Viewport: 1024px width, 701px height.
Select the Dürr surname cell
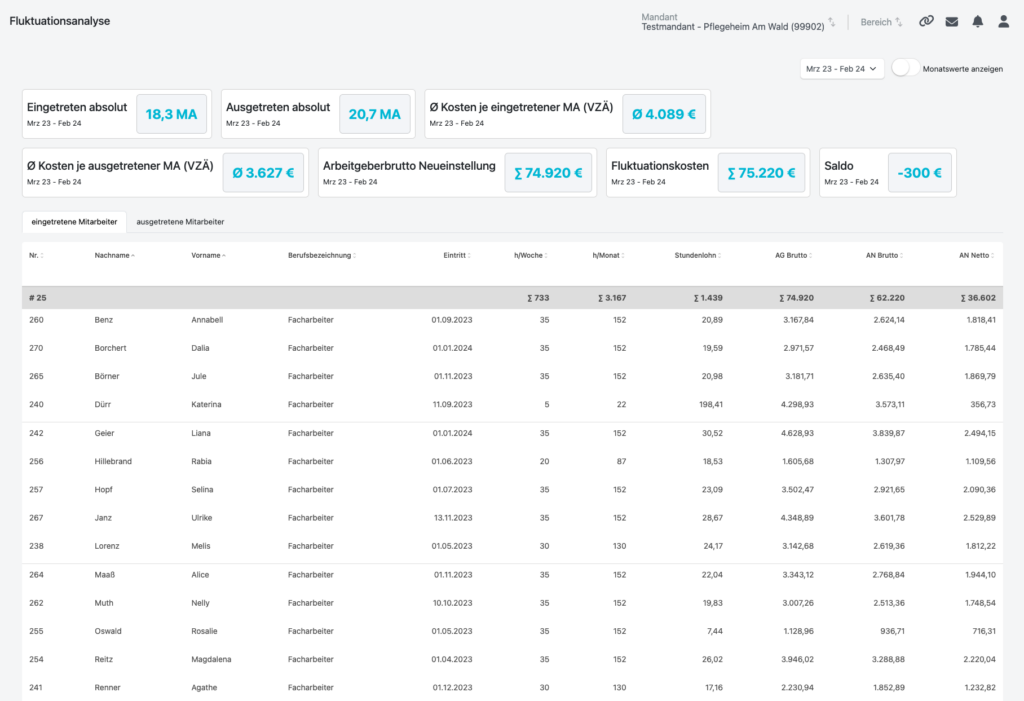103,404
